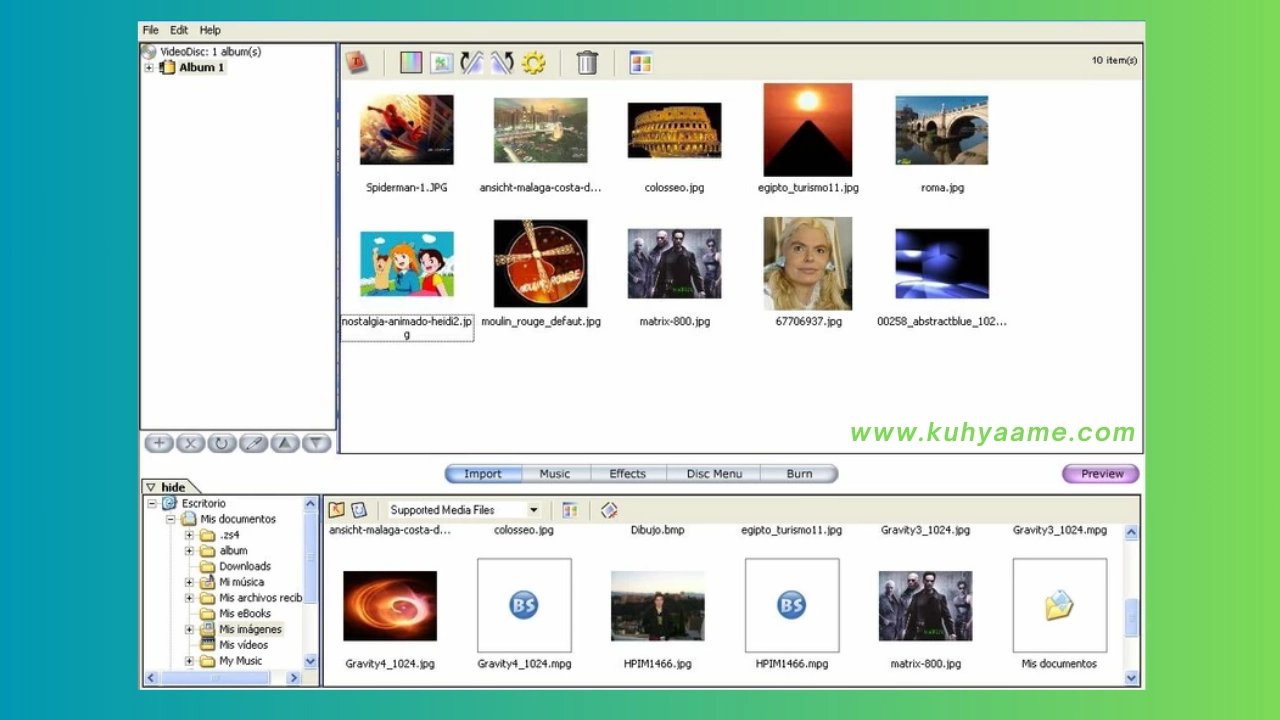
Task: Click the trash can delete icon
Action: pos(587,63)
